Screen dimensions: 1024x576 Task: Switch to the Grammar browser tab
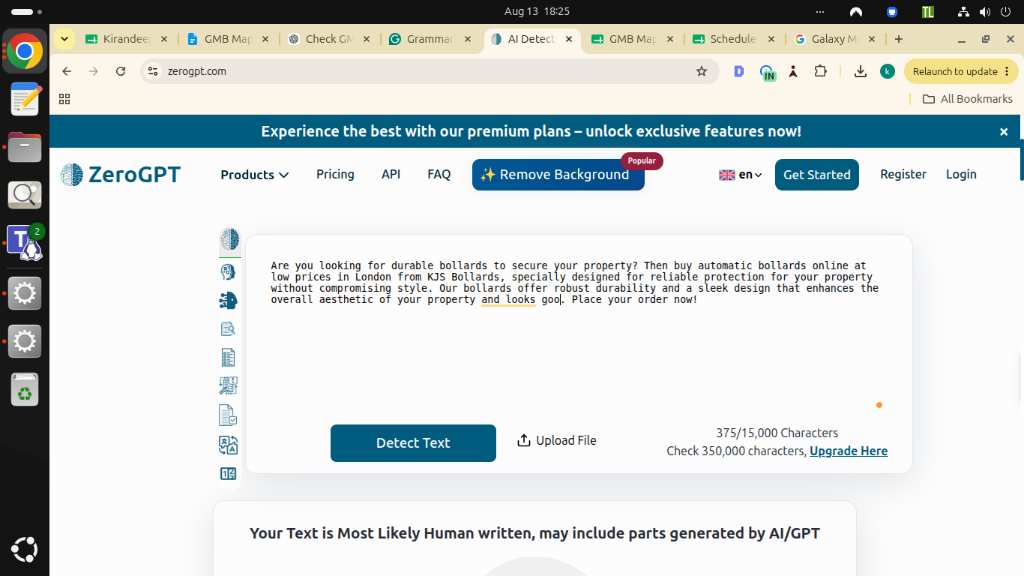[x=430, y=39]
